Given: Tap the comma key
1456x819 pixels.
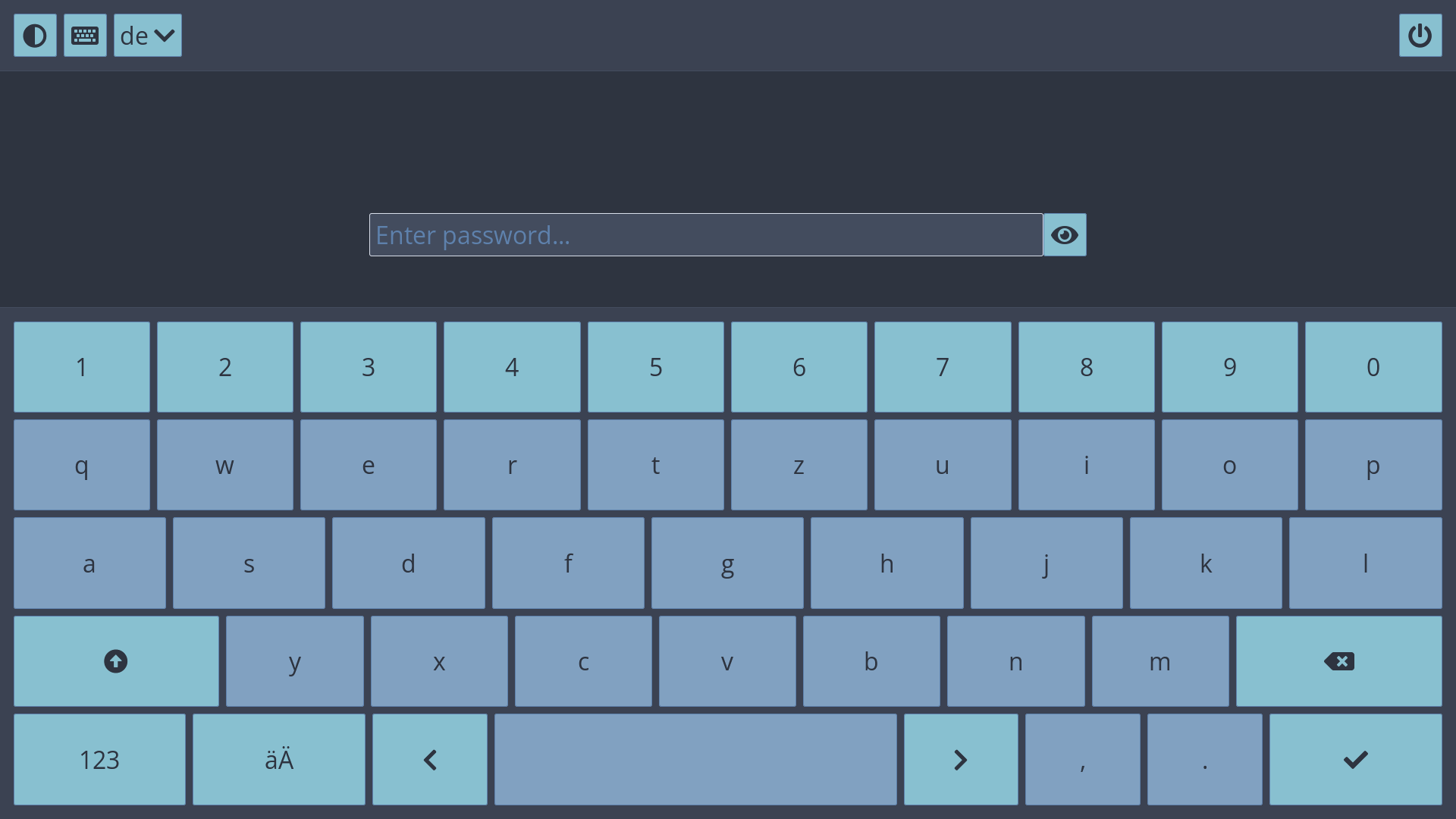Looking at the screenshot, I should point(1082,759).
